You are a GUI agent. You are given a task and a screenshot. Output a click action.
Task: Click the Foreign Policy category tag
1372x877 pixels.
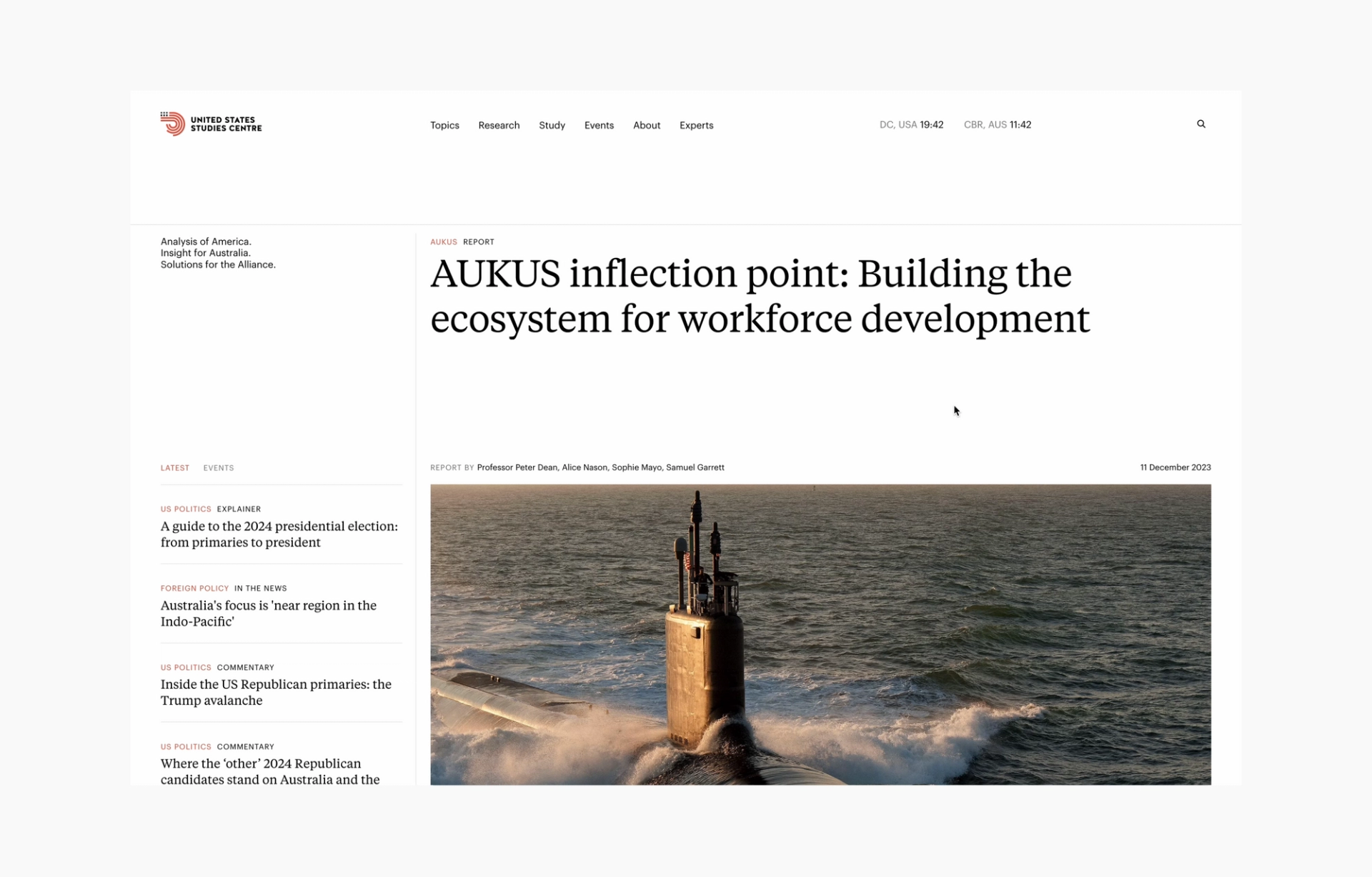pyautogui.click(x=194, y=588)
